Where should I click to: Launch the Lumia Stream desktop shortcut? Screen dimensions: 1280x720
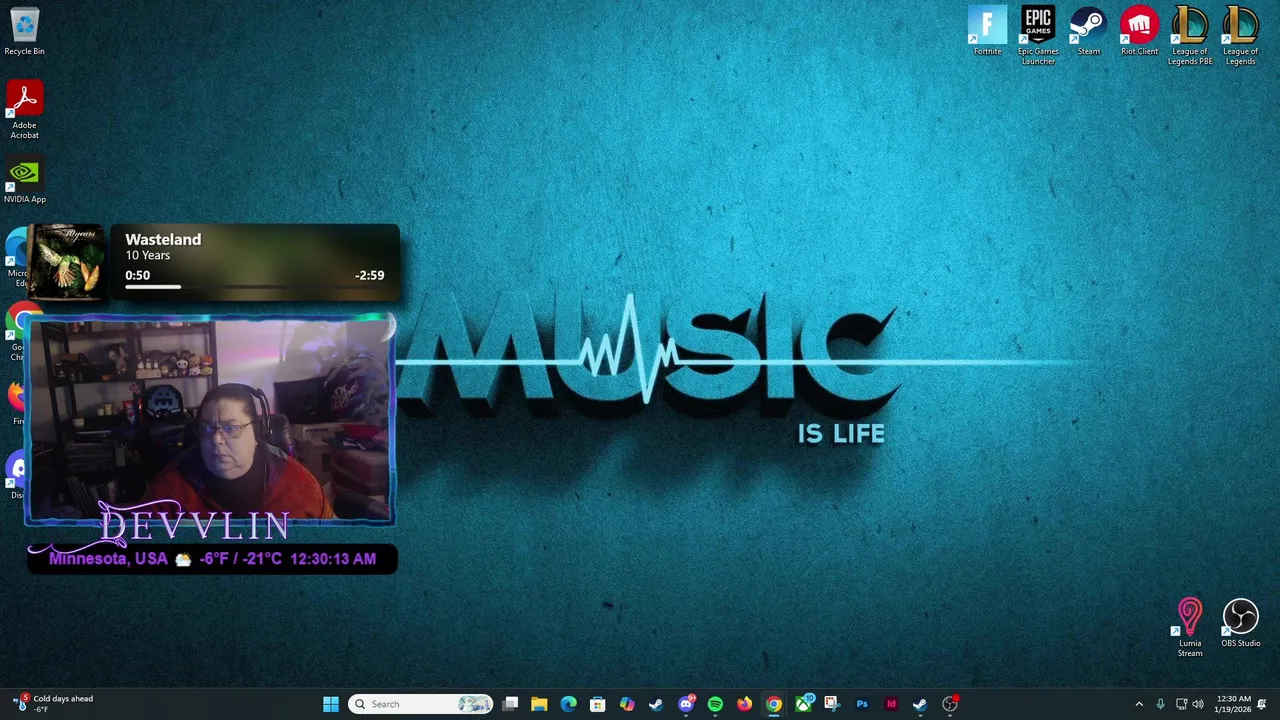tap(1189, 628)
